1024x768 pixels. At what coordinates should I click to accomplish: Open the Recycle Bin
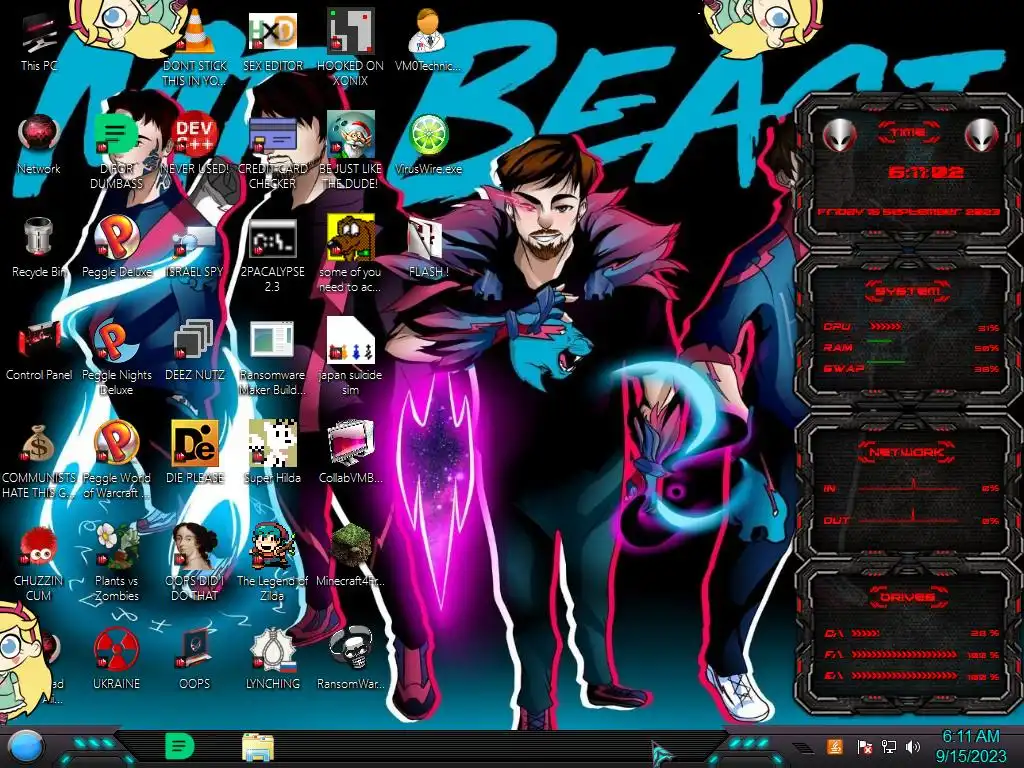tap(39, 248)
